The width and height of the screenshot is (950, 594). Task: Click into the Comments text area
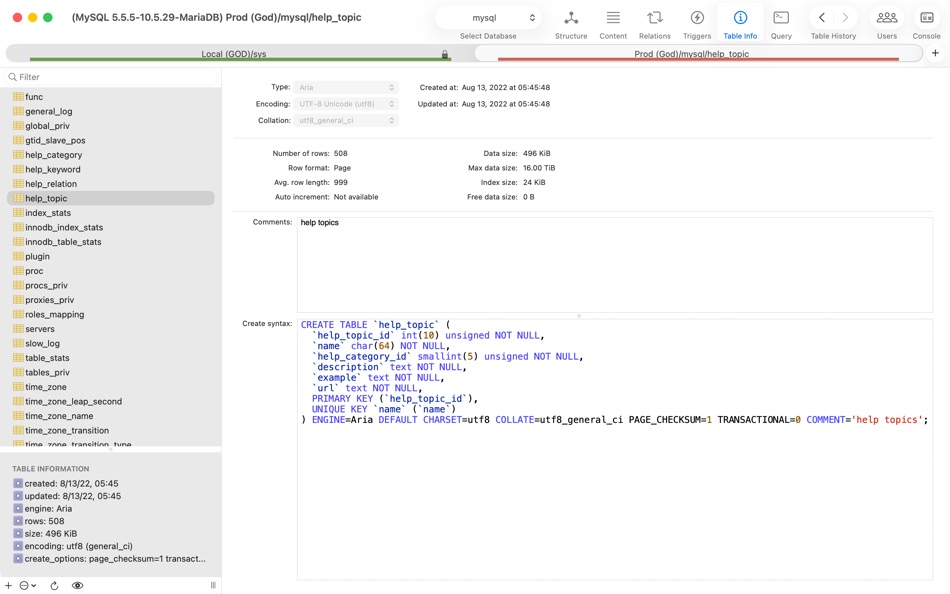pyautogui.click(x=614, y=265)
